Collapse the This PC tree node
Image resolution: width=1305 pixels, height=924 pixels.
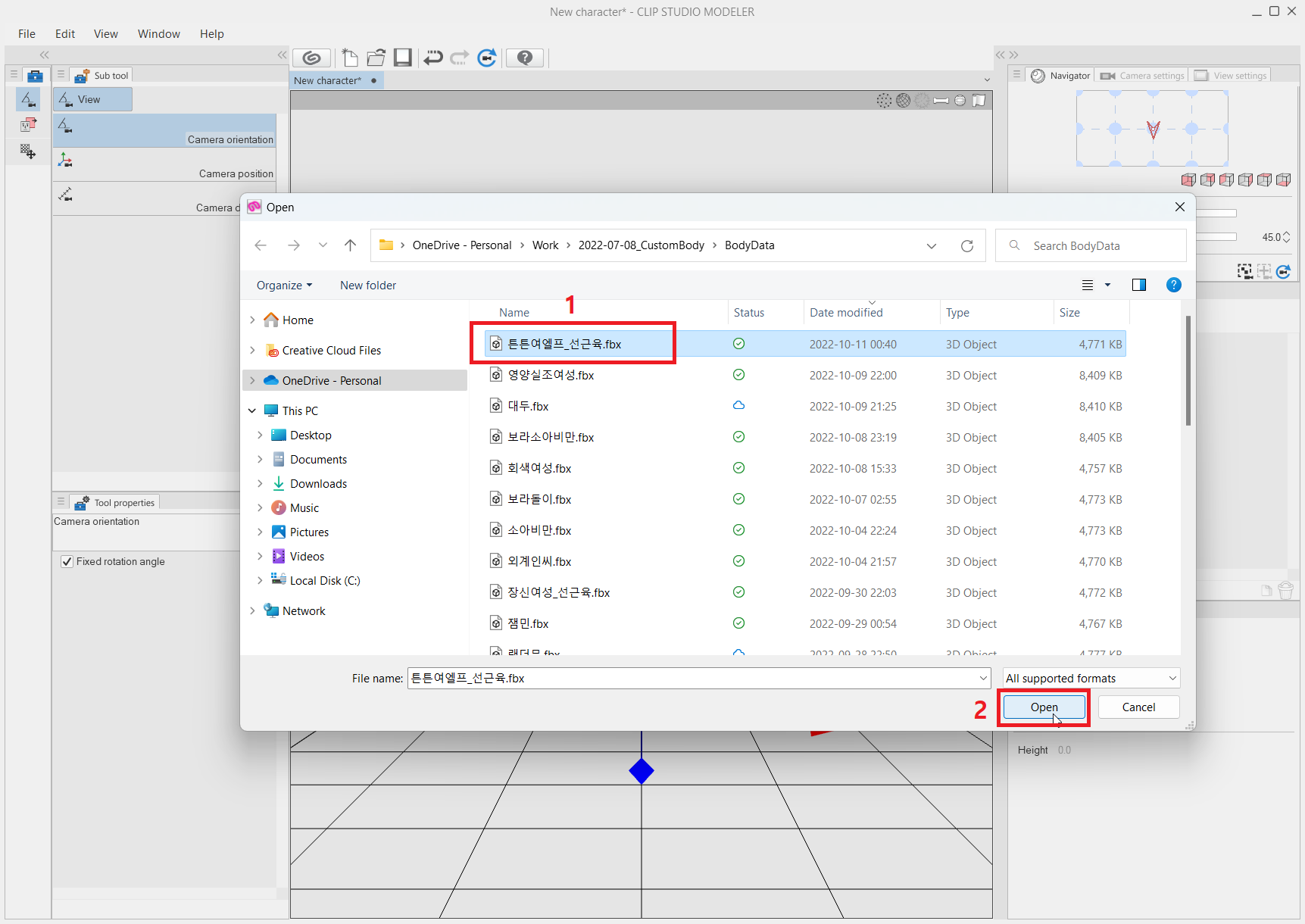252,410
